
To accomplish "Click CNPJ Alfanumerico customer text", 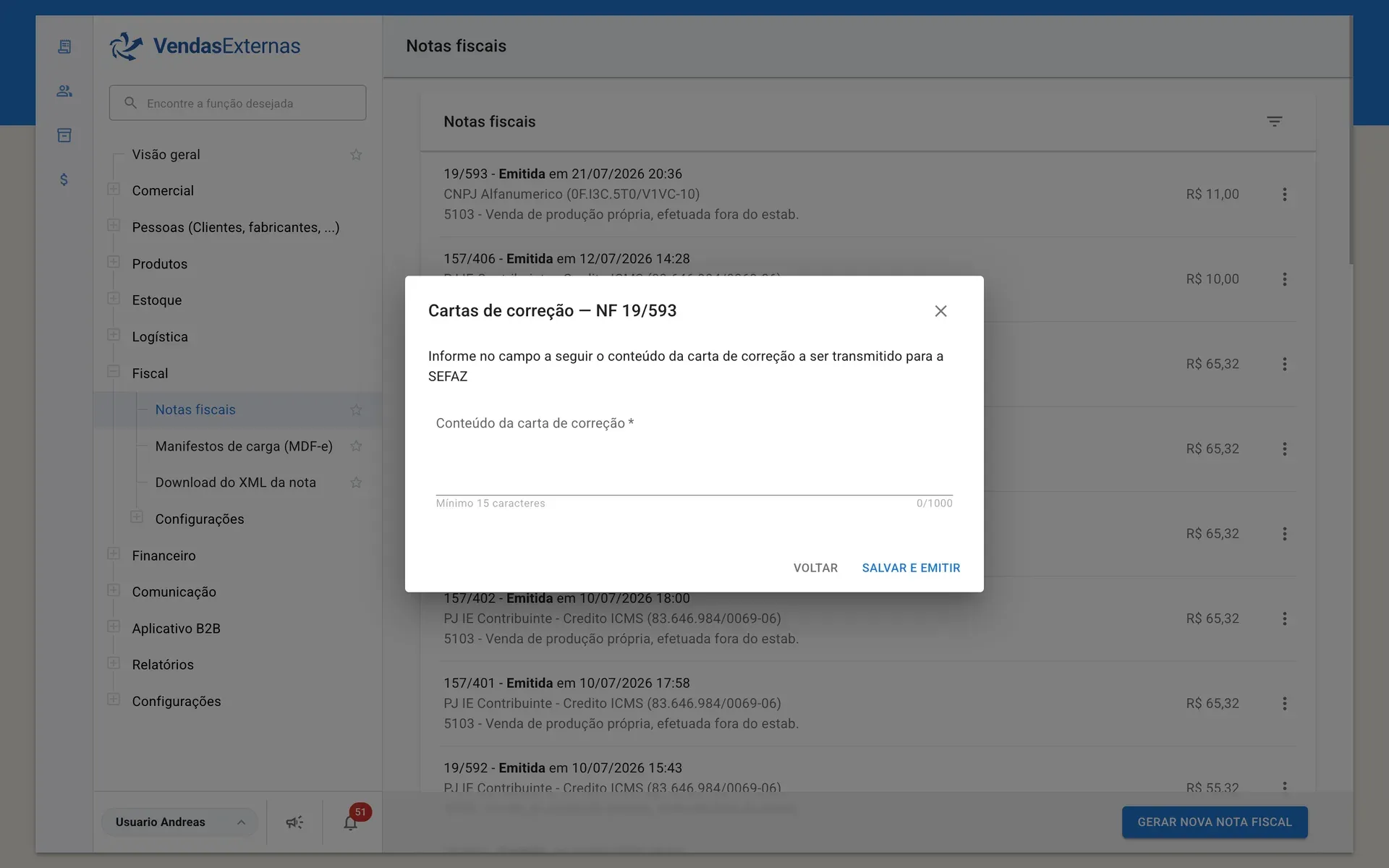I will point(571,195).
